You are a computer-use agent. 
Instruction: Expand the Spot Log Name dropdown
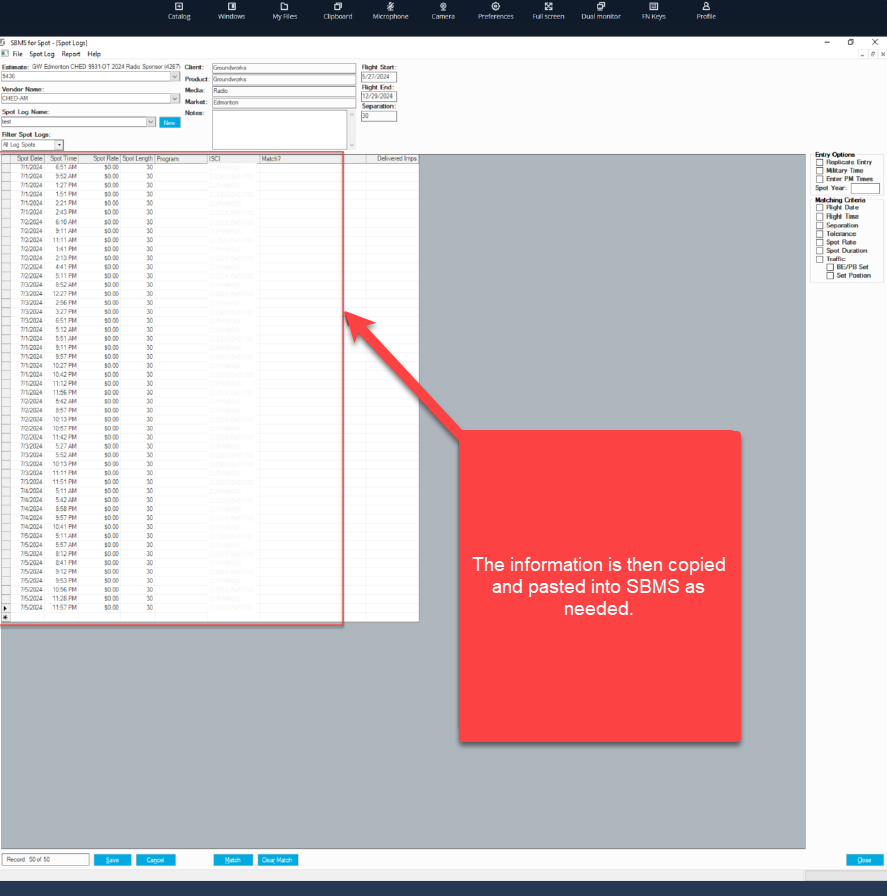click(151, 122)
